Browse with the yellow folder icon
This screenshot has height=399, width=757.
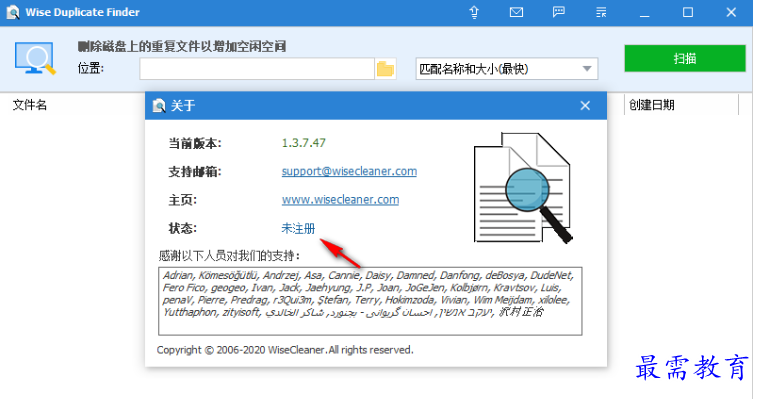pyautogui.click(x=385, y=69)
